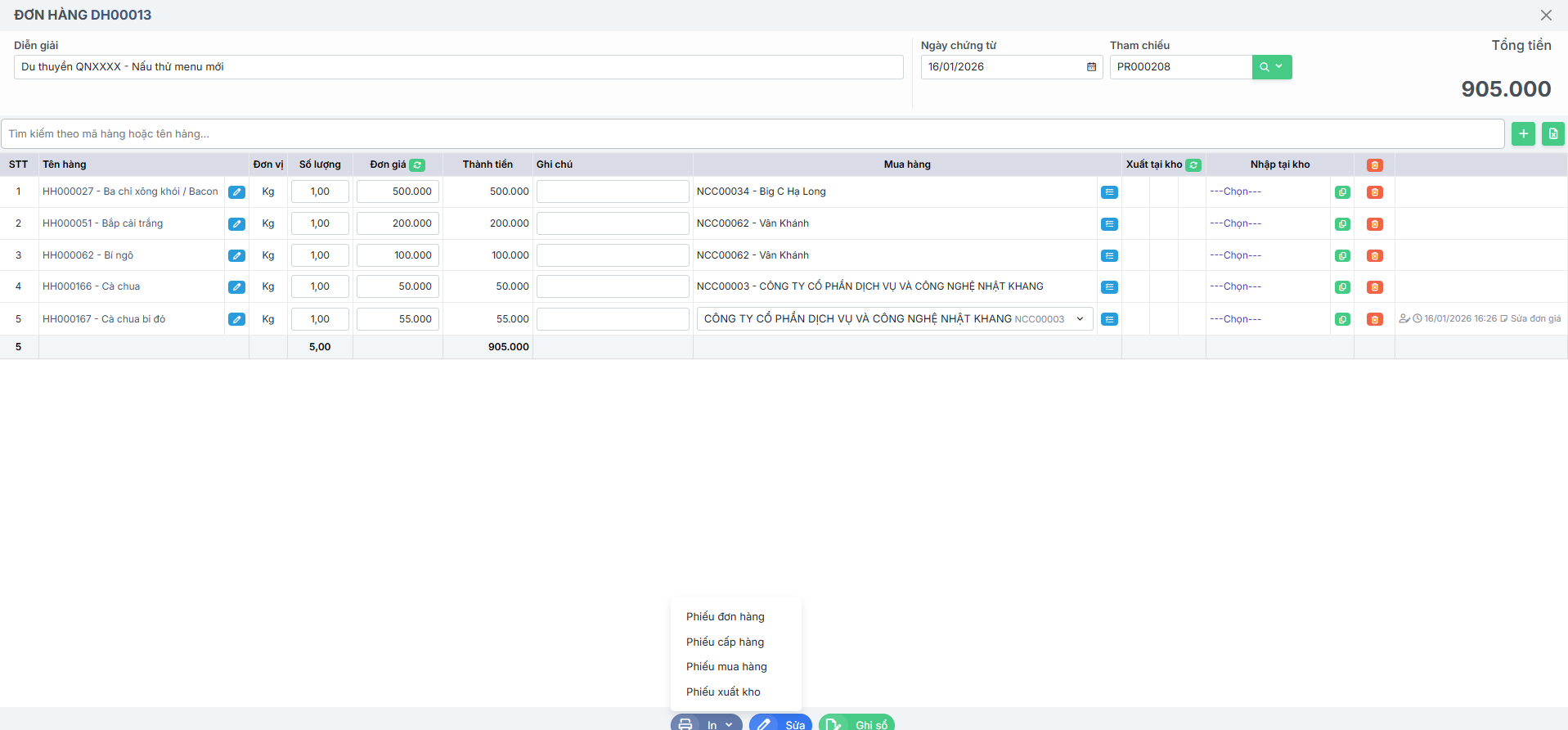Click the refresh icon beside Đơn giá header
This screenshot has height=730, width=1568.
coord(417,164)
